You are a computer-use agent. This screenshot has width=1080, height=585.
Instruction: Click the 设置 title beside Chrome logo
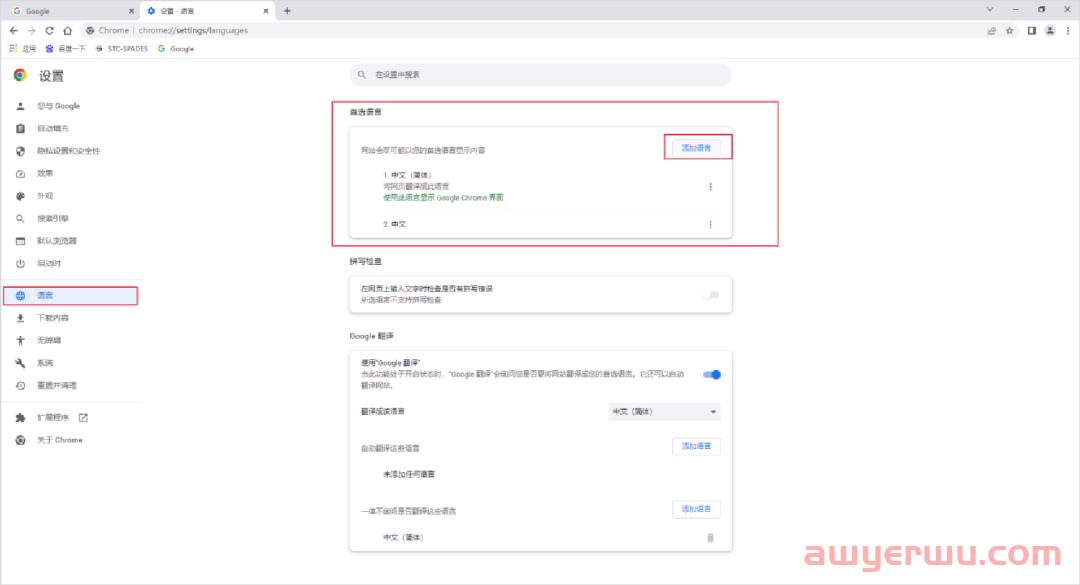[x=52, y=76]
